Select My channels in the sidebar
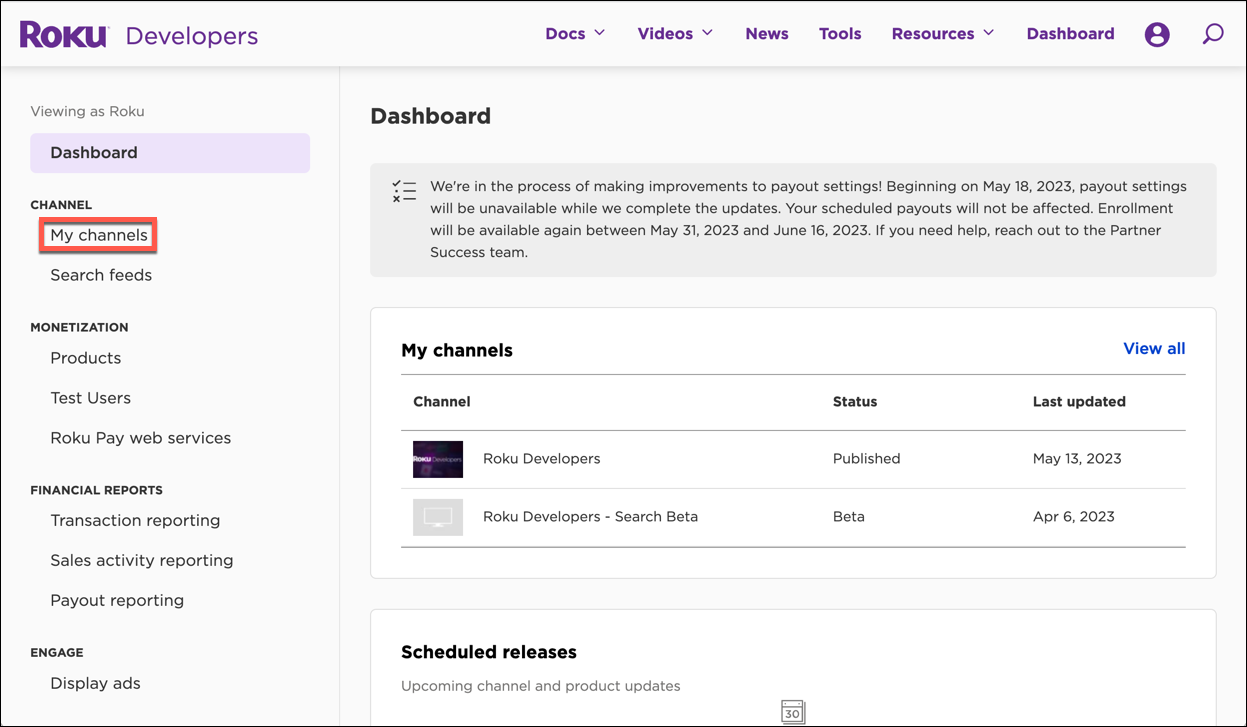 [97, 234]
